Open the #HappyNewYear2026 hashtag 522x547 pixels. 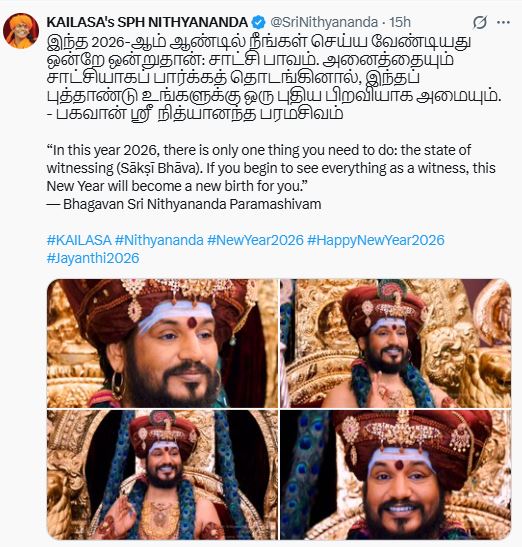pos(376,240)
